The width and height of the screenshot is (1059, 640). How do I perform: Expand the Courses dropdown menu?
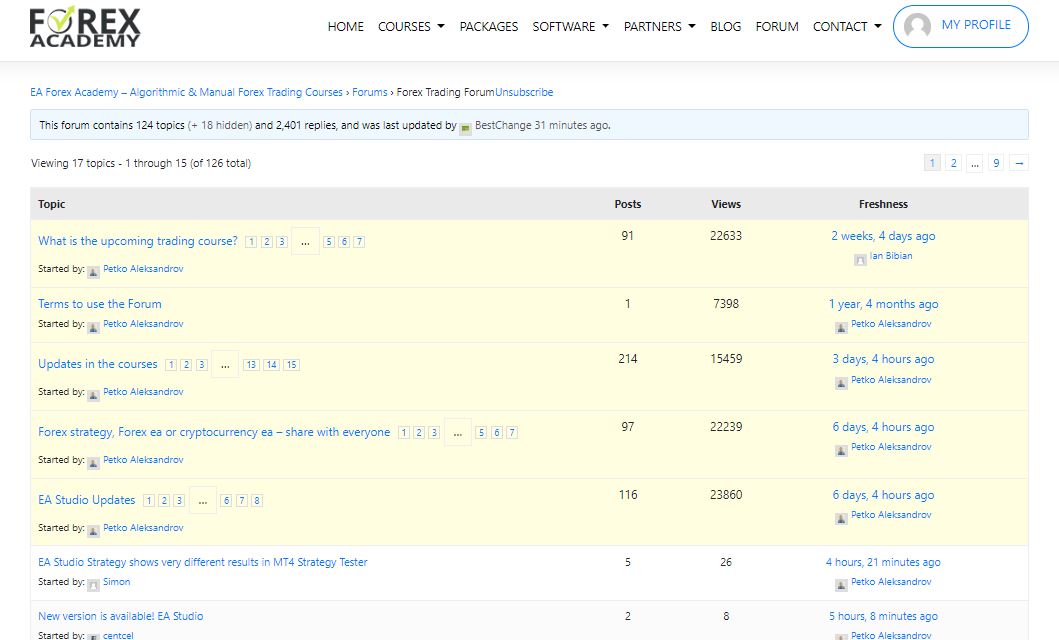tap(411, 27)
